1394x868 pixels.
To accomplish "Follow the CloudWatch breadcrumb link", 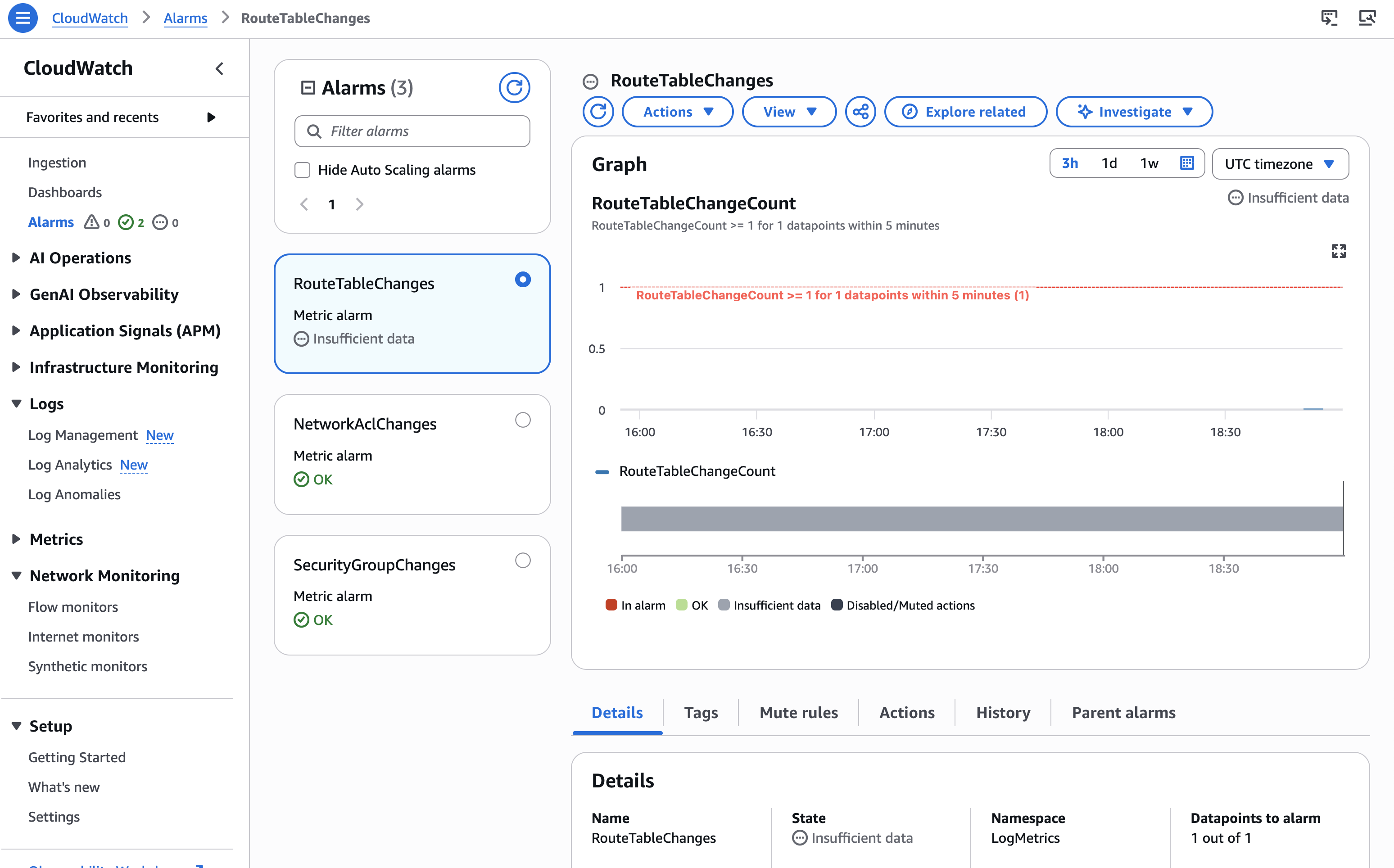I will point(90,18).
